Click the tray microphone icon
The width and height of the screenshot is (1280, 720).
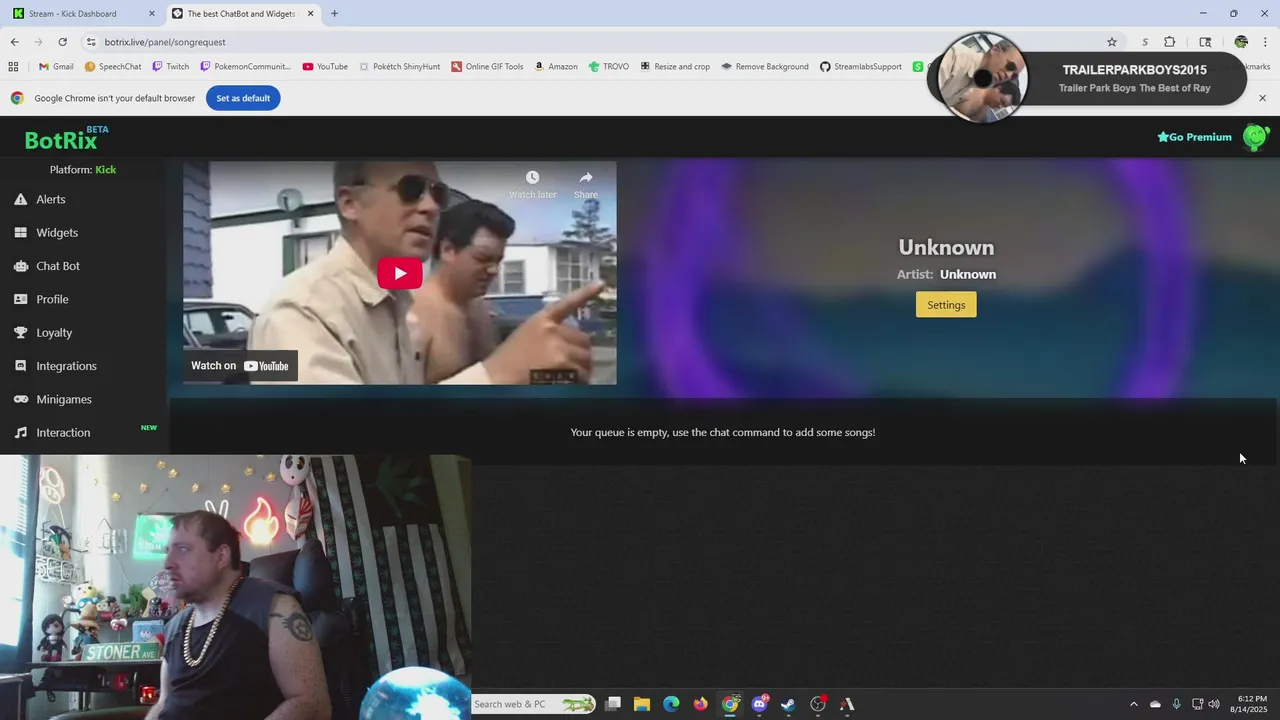1176,704
